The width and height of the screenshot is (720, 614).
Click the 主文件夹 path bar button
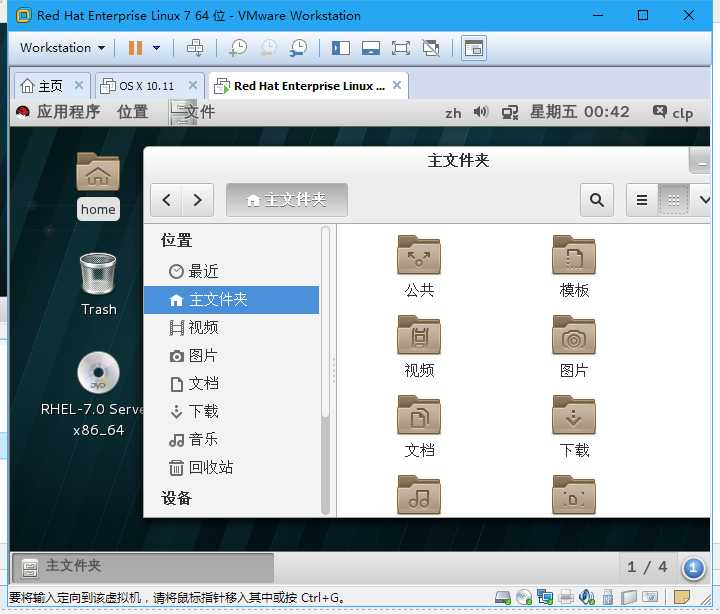coord(287,200)
